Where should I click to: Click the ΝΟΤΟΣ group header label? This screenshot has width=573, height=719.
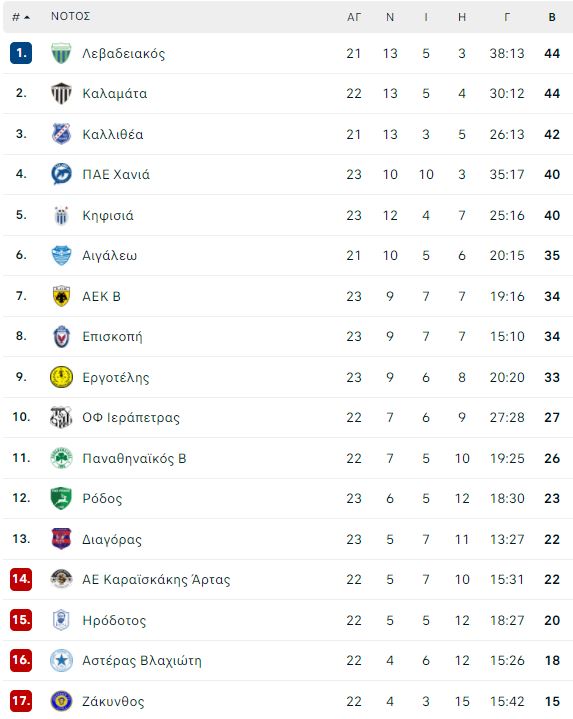click(x=71, y=17)
